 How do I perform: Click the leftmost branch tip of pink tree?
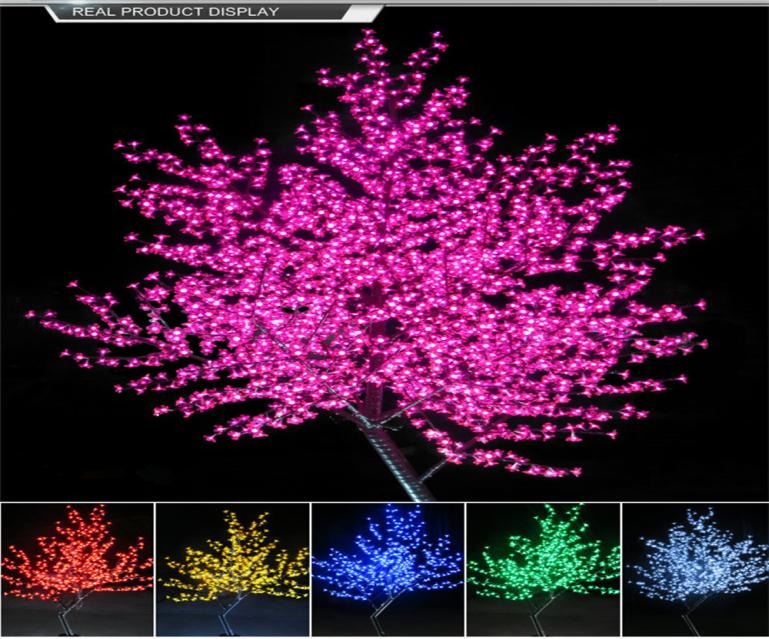[x=32, y=314]
